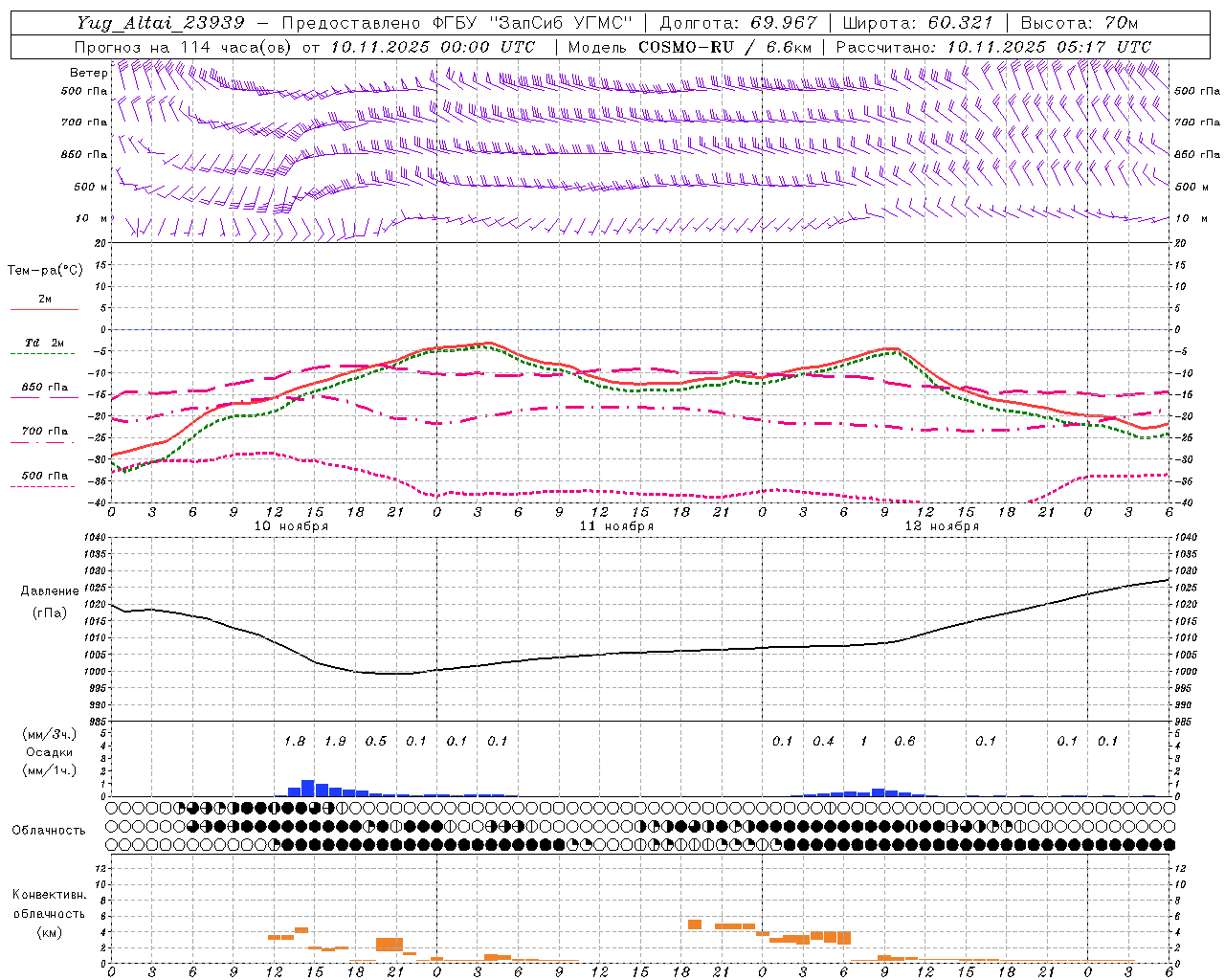Click the (мм/1ч.) precipitation unit label
This screenshot has width=1225, height=980.
[x=50, y=770]
